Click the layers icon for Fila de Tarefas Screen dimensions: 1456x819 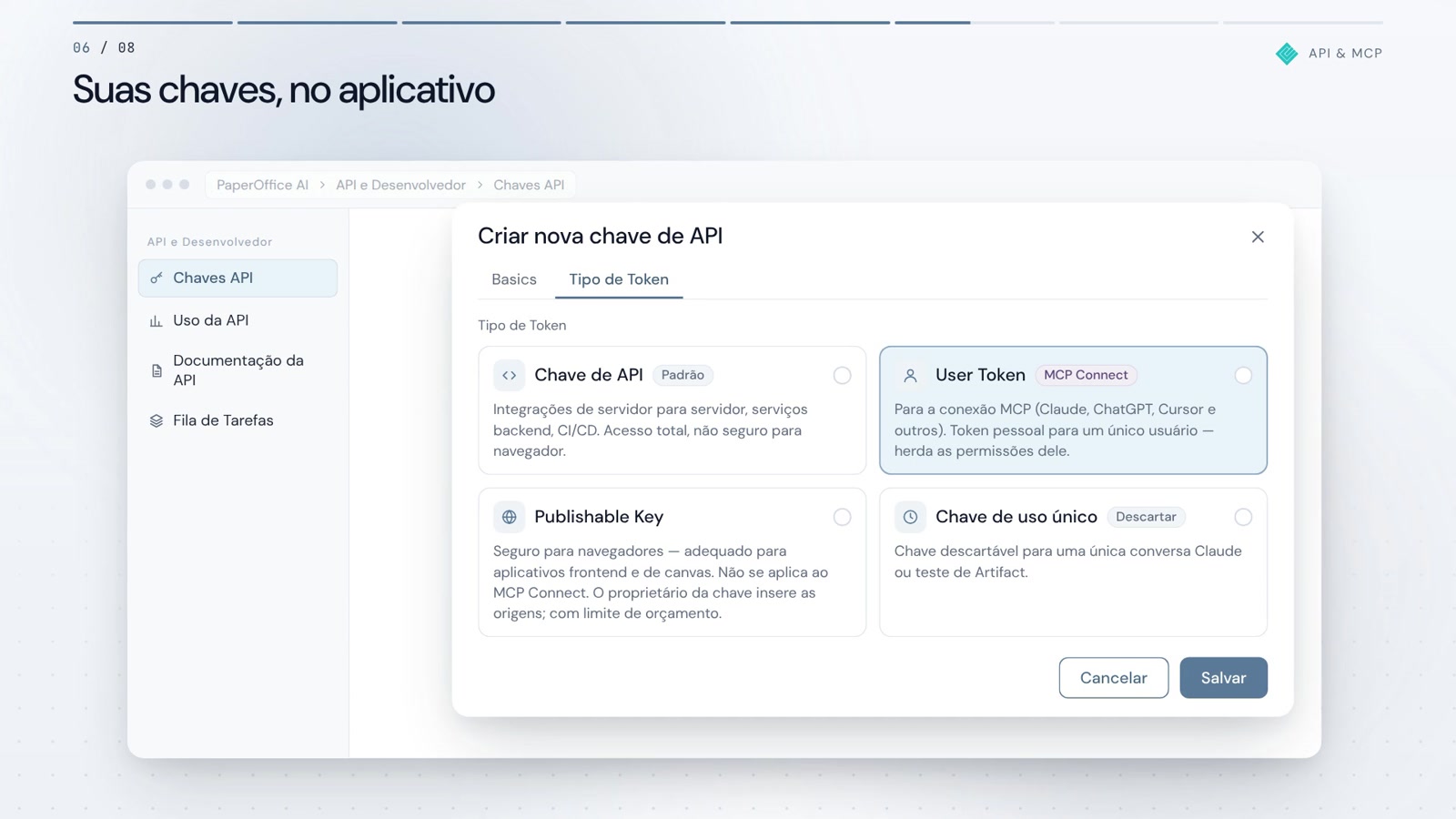click(157, 421)
